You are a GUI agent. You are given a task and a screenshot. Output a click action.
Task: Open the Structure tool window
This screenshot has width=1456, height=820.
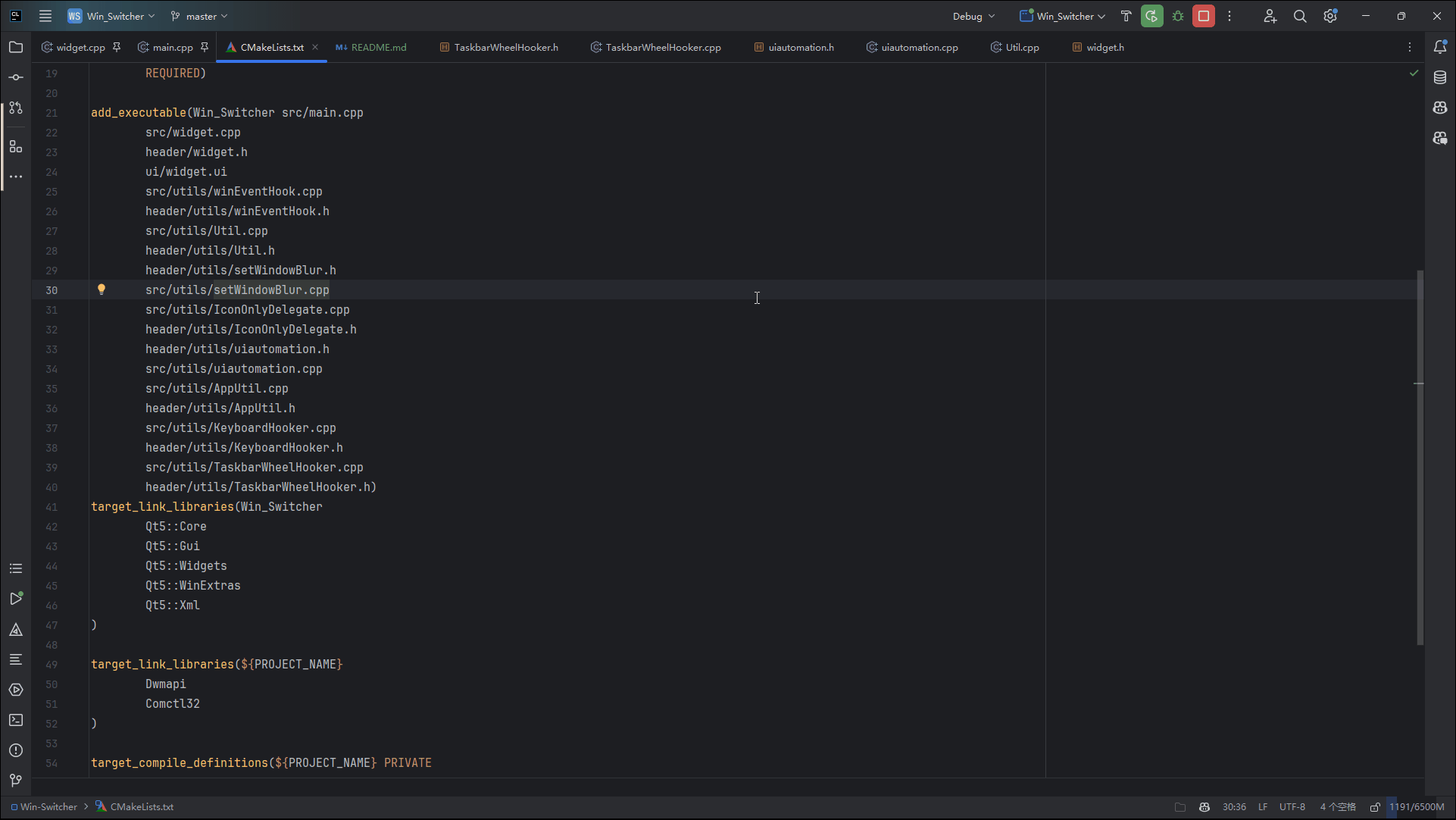pyautogui.click(x=16, y=146)
